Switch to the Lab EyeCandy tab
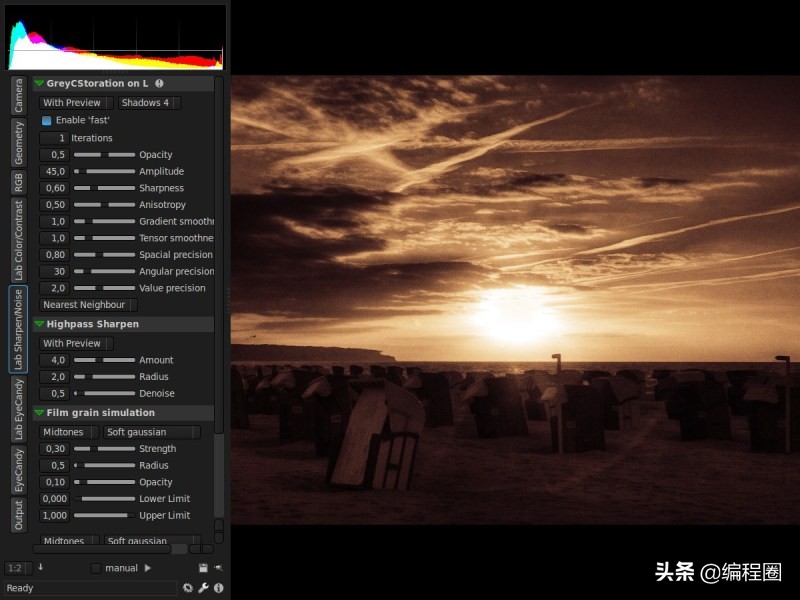The height and width of the screenshot is (600, 800). click(19, 409)
